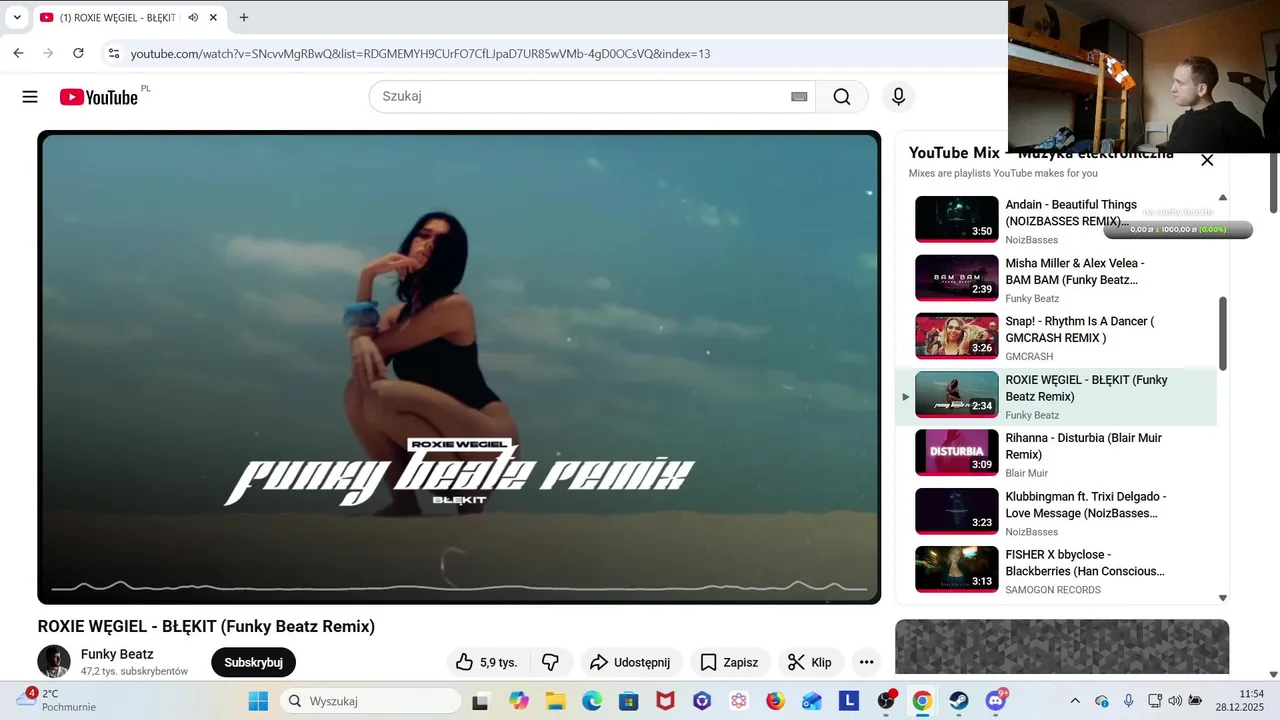Start voice search with microphone icon
This screenshot has height=720, width=1280.
pyautogui.click(x=898, y=97)
